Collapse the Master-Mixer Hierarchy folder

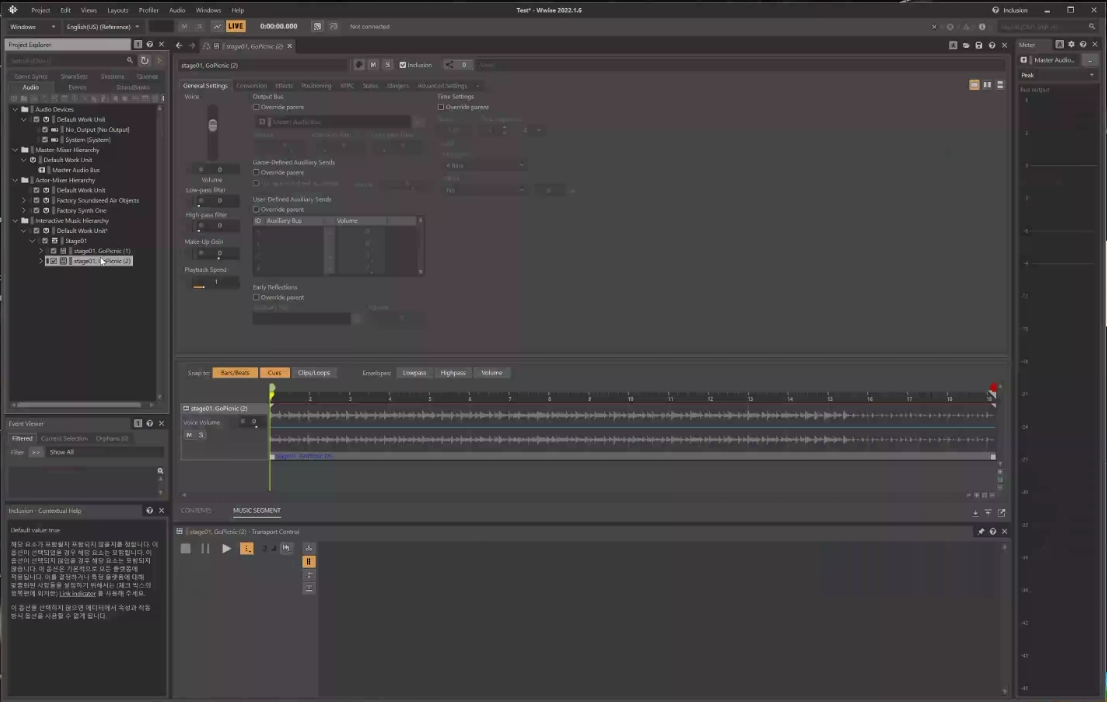tap(15, 150)
